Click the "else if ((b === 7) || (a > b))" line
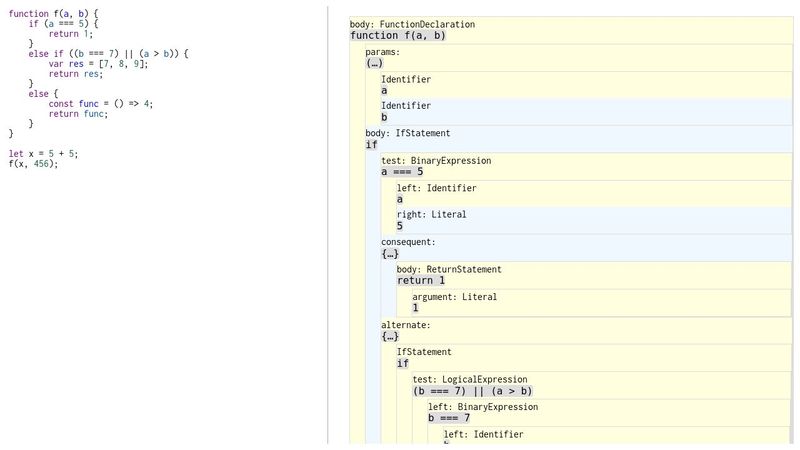 [x=109, y=54]
